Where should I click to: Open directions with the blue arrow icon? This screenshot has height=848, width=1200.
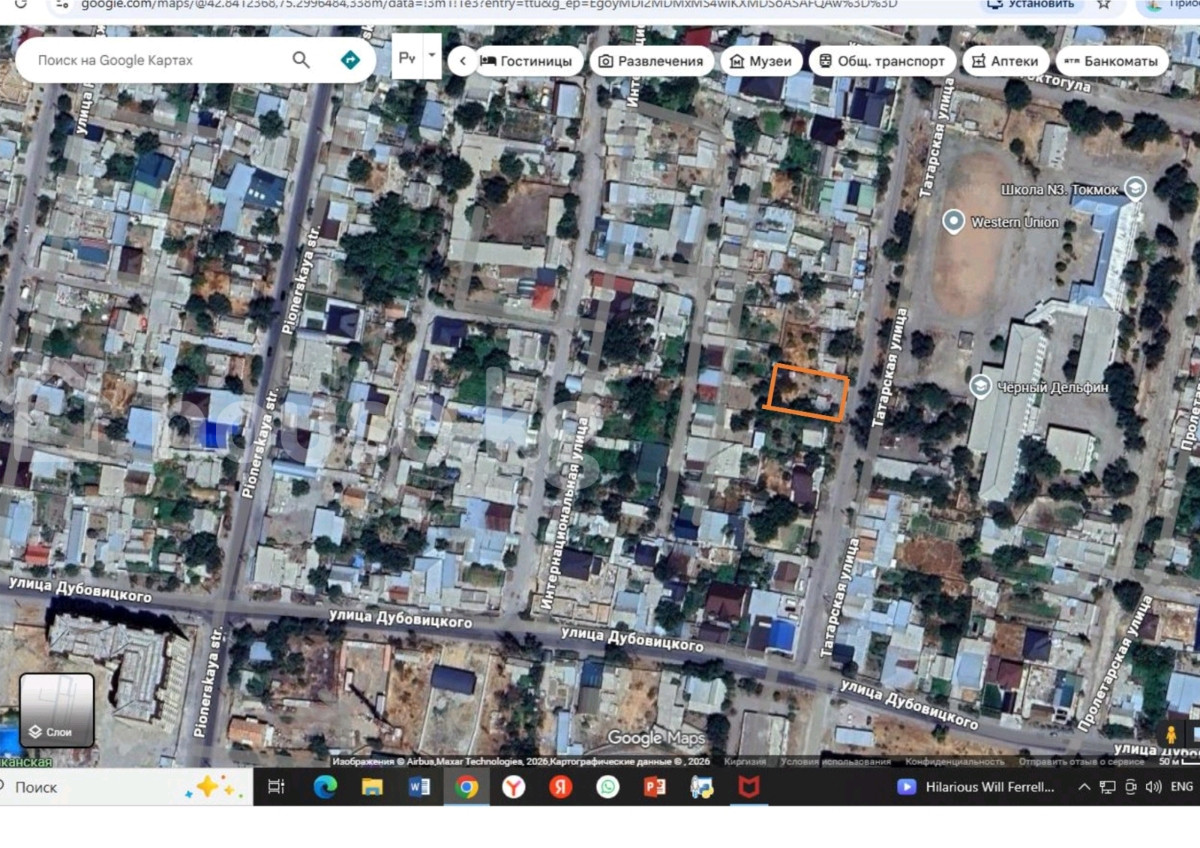(x=350, y=60)
